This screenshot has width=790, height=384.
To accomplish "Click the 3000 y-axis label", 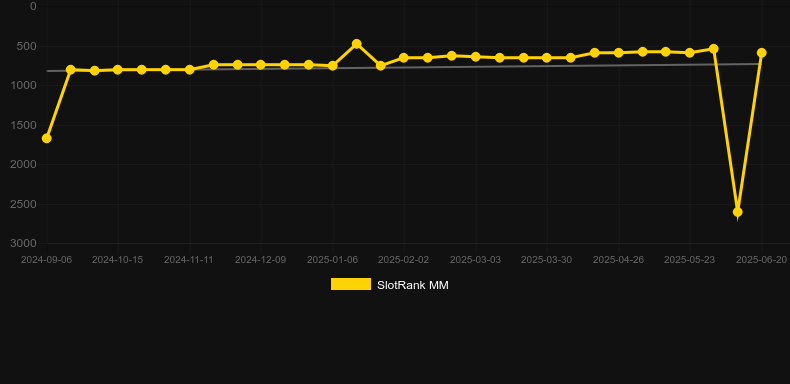I will click(24, 243).
